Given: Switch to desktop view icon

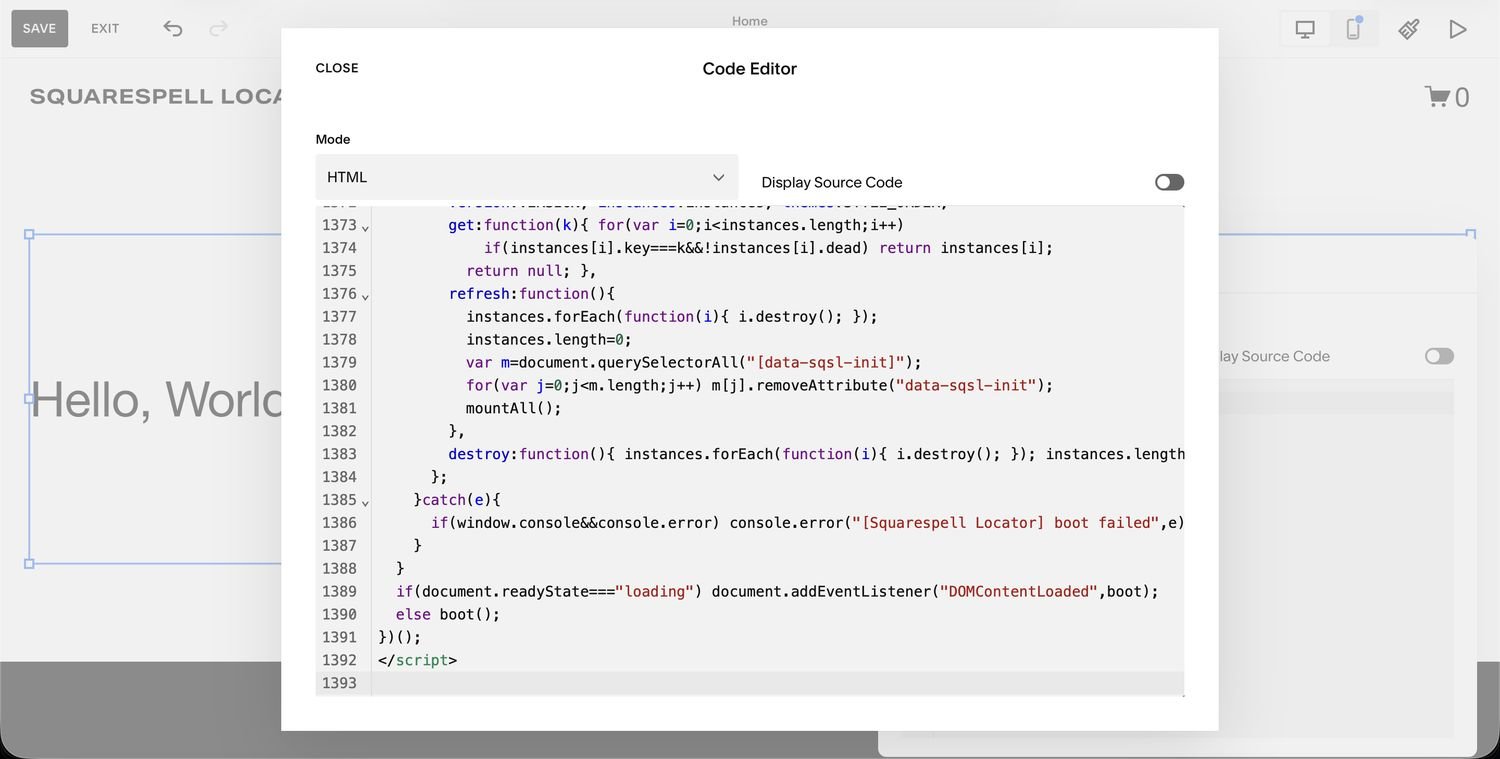Looking at the screenshot, I should [1305, 29].
